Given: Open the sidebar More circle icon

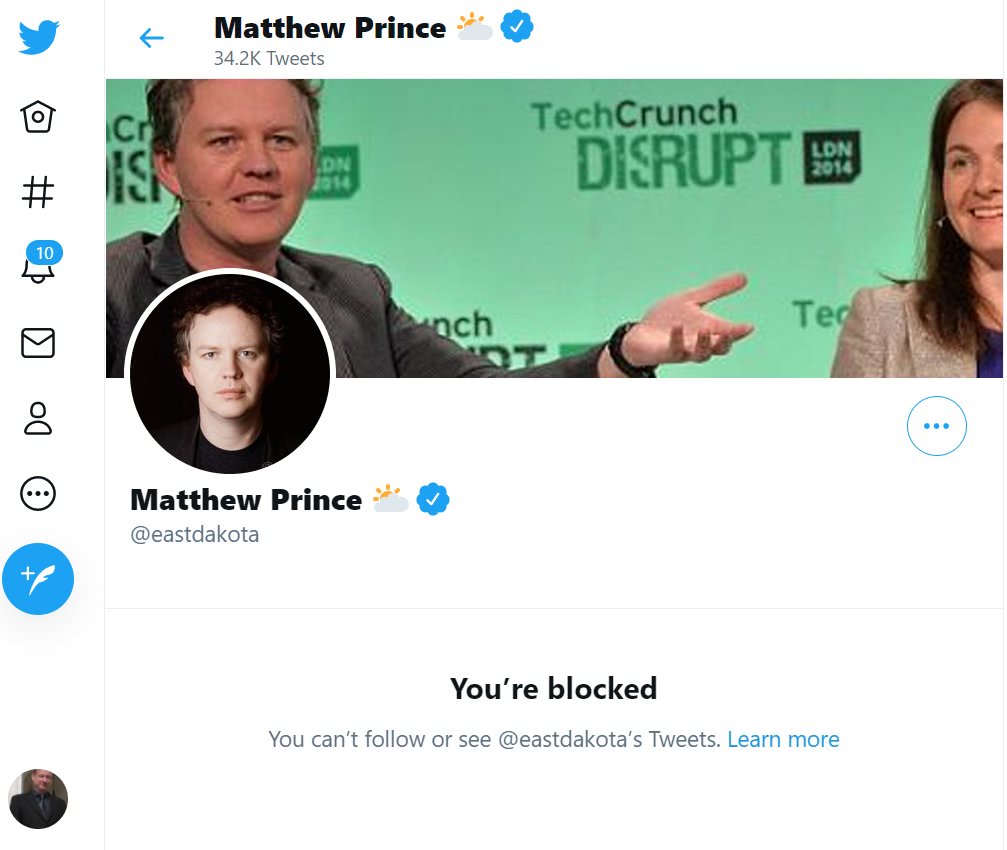Looking at the screenshot, I should [x=38, y=493].
